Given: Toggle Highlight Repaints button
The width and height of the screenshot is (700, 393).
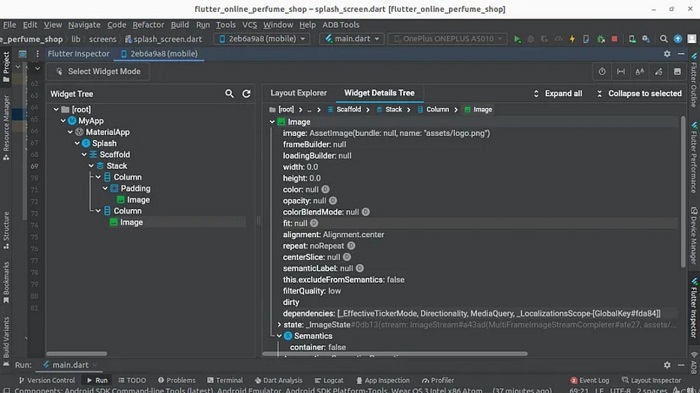Looking at the screenshot, I should [x=658, y=71].
